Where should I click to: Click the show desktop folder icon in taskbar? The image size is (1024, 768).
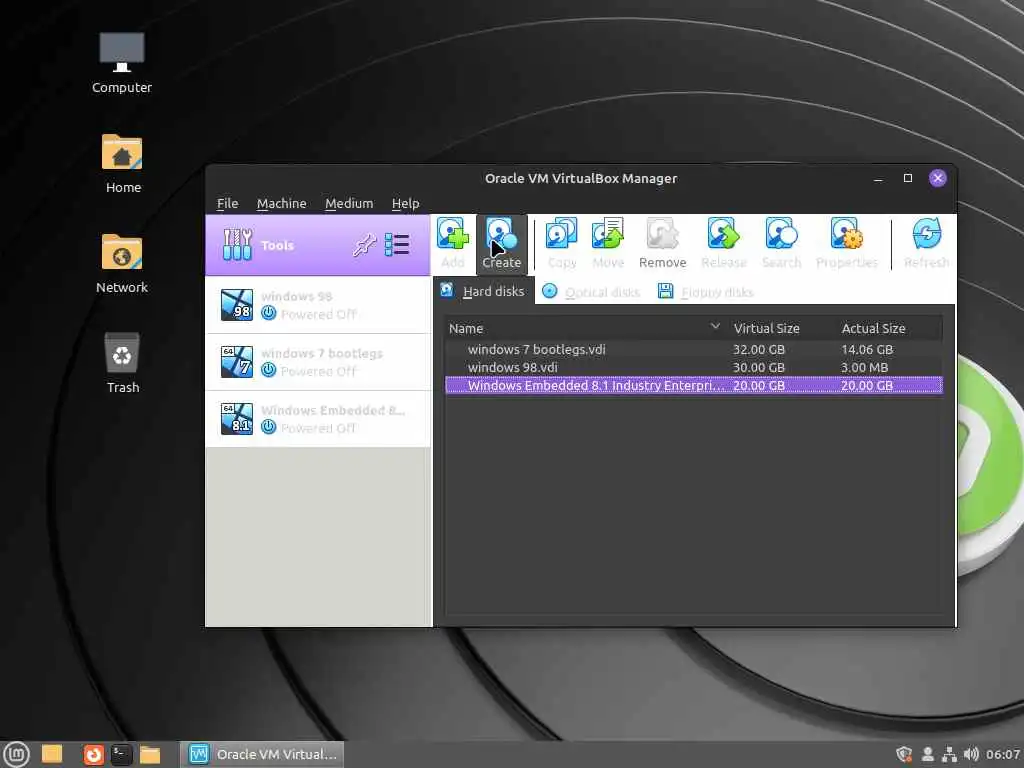52,754
